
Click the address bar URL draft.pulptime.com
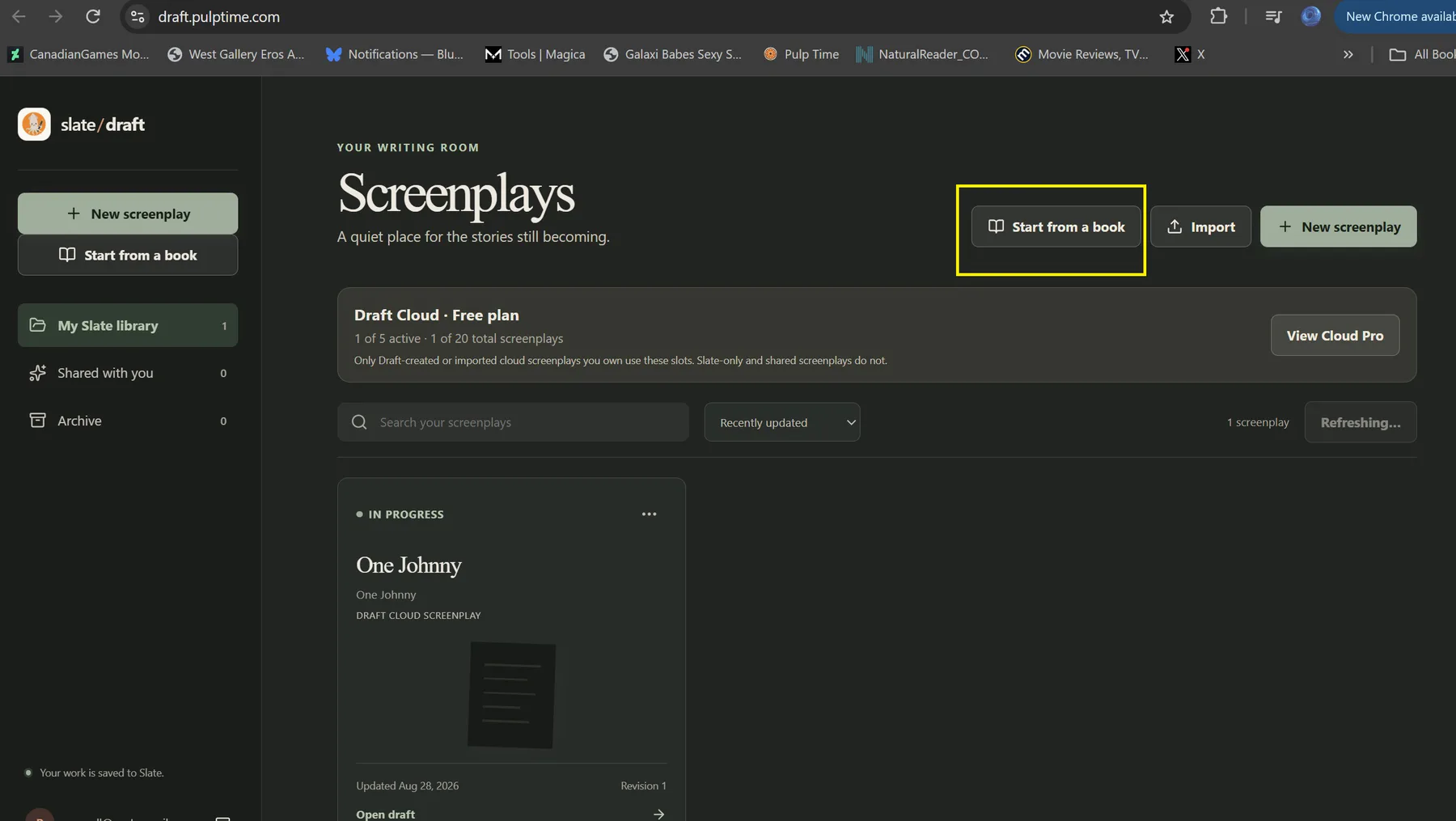pyautogui.click(x=218, y=16)
